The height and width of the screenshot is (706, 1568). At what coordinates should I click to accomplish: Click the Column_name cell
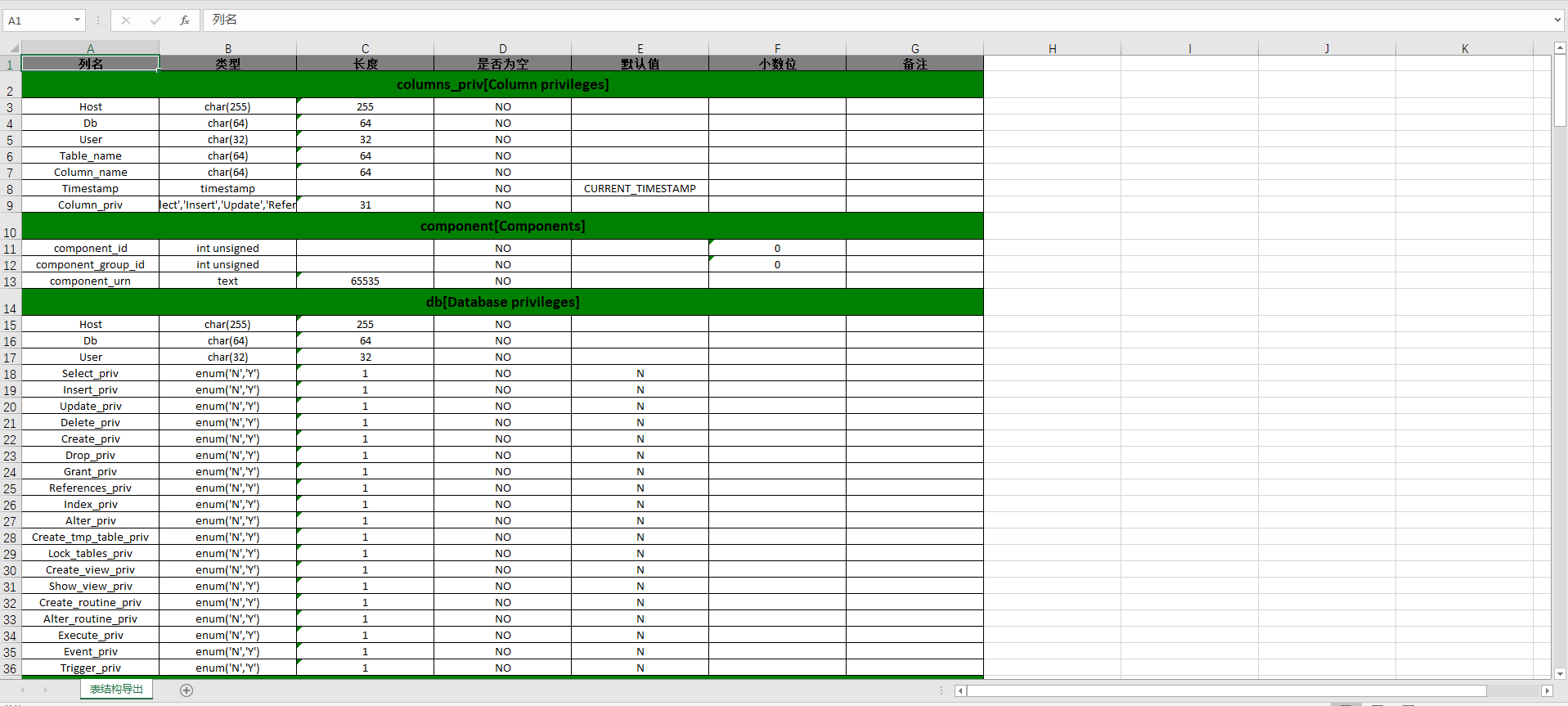91,173
